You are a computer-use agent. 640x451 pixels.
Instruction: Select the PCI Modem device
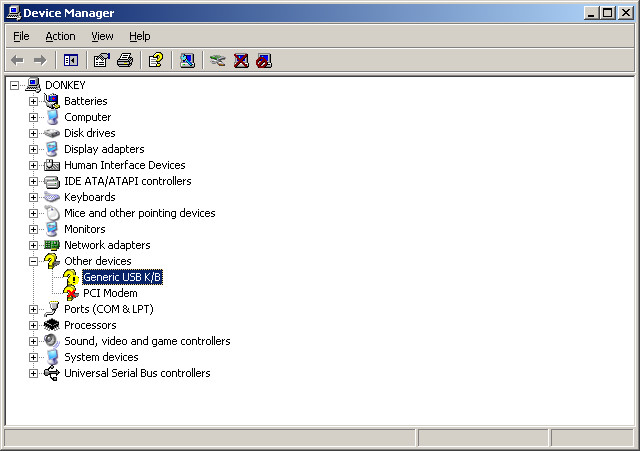coord(110,293)
